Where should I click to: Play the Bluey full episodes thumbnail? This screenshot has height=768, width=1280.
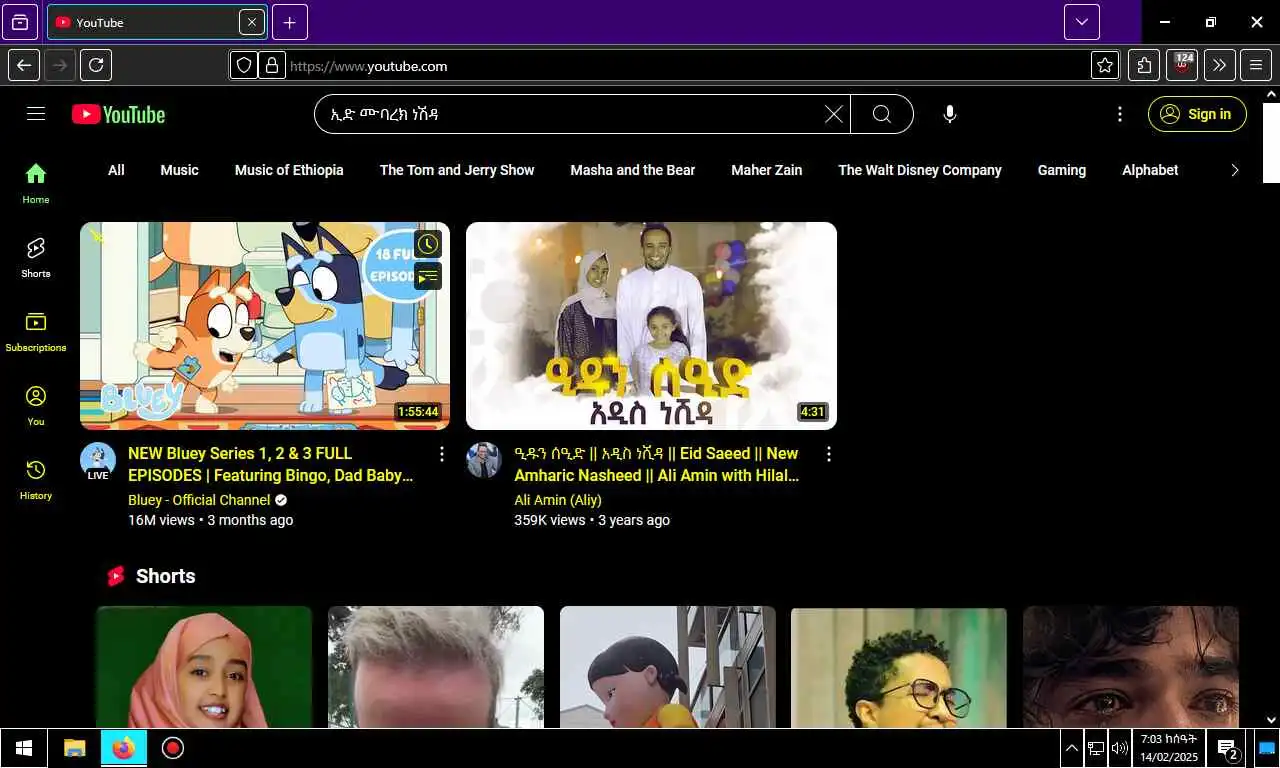pyautogui.click(x=265, y=326)
